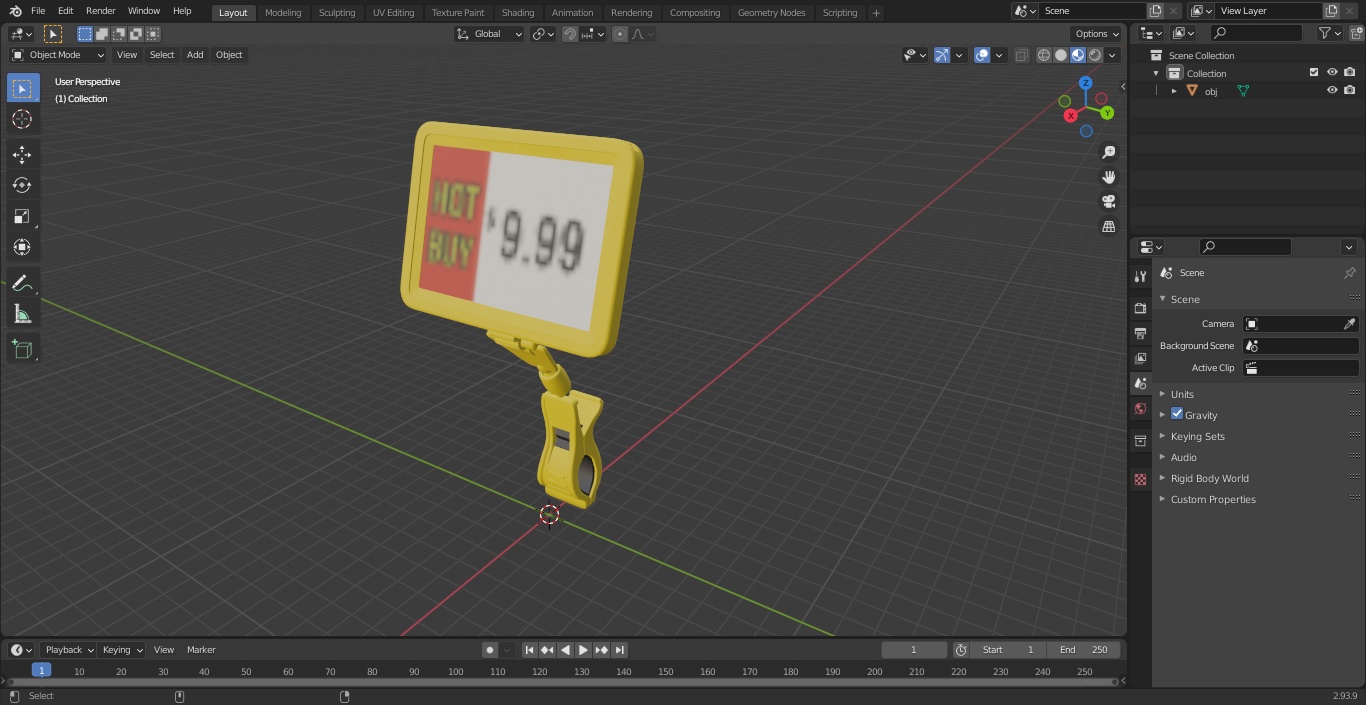Toggle visibility eye of obj
Image resolution: width=1366 pixels, height=705 pixels.
(1332, 90)
